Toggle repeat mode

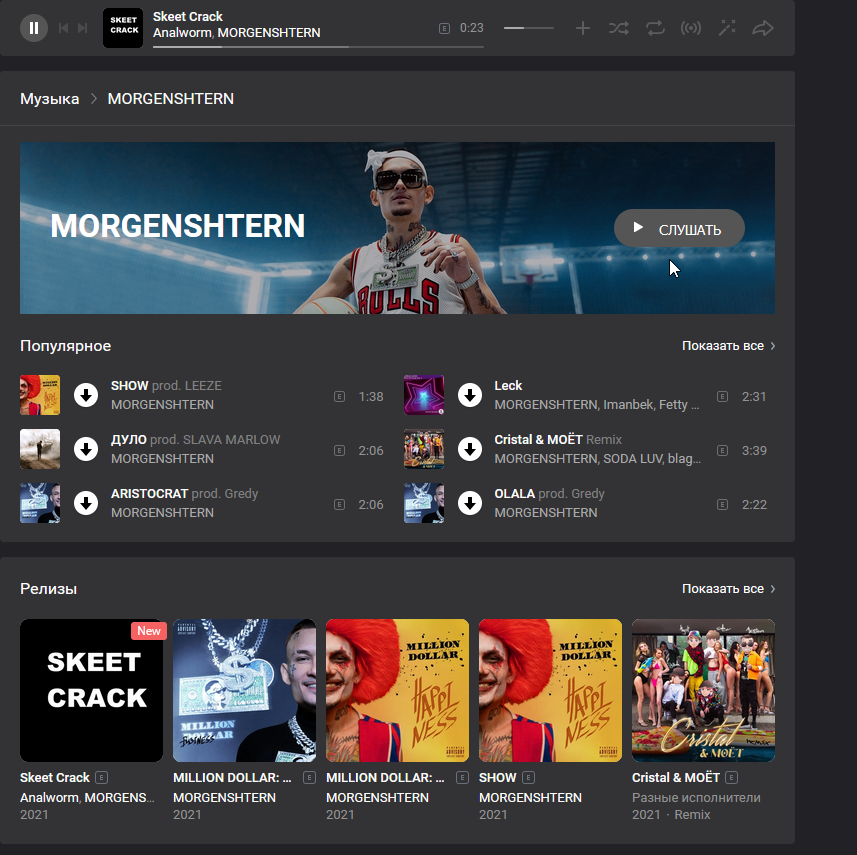(x=655, y=28)
